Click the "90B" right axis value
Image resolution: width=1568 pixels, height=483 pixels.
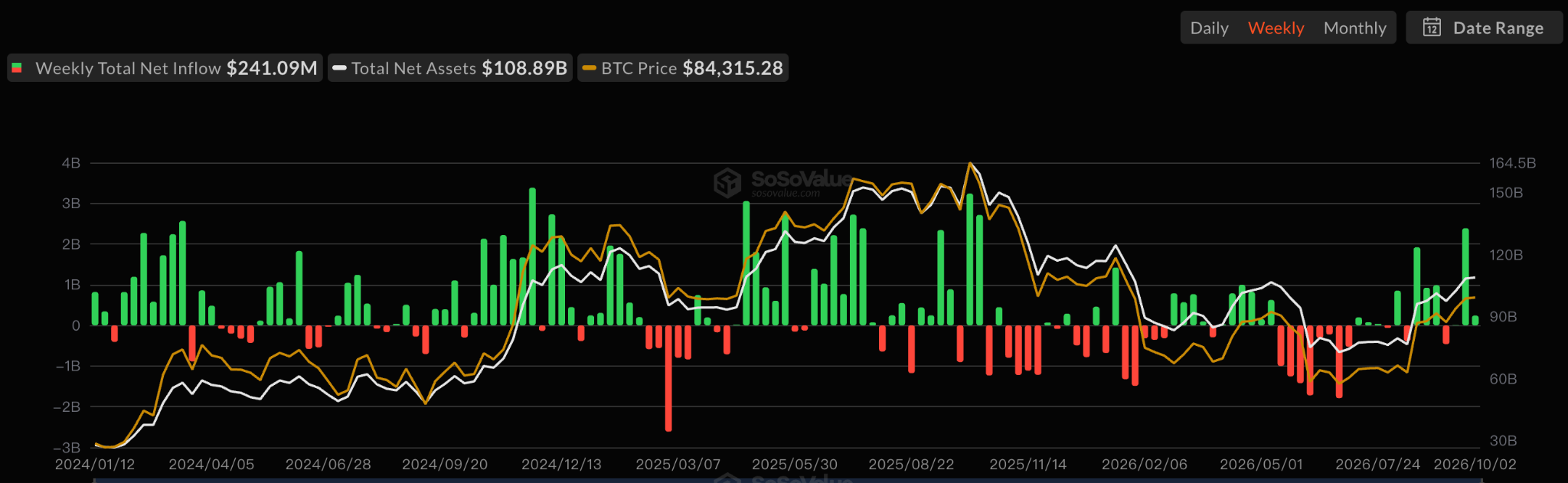pyautogui.click(x=1503, y=317)
